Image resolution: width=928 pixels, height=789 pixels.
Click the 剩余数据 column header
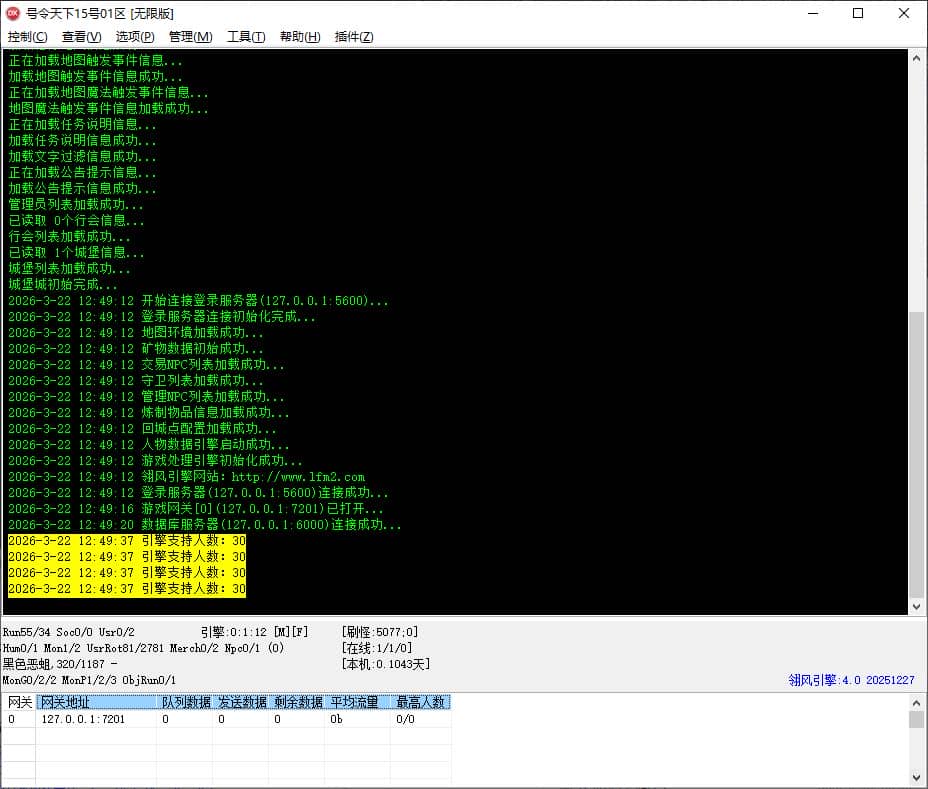297,702
